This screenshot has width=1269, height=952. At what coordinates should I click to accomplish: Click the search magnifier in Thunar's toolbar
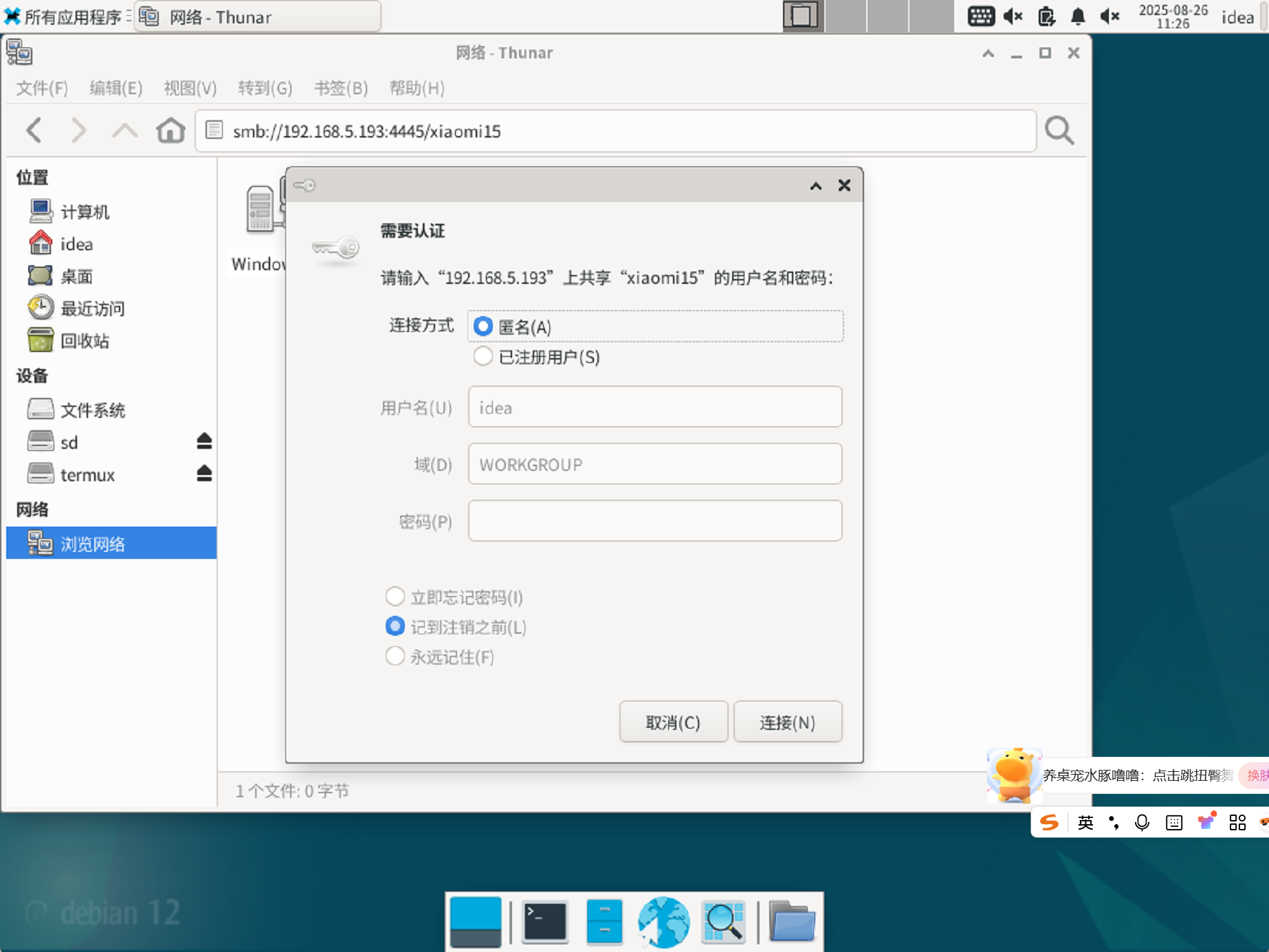tap(1059, 131)
